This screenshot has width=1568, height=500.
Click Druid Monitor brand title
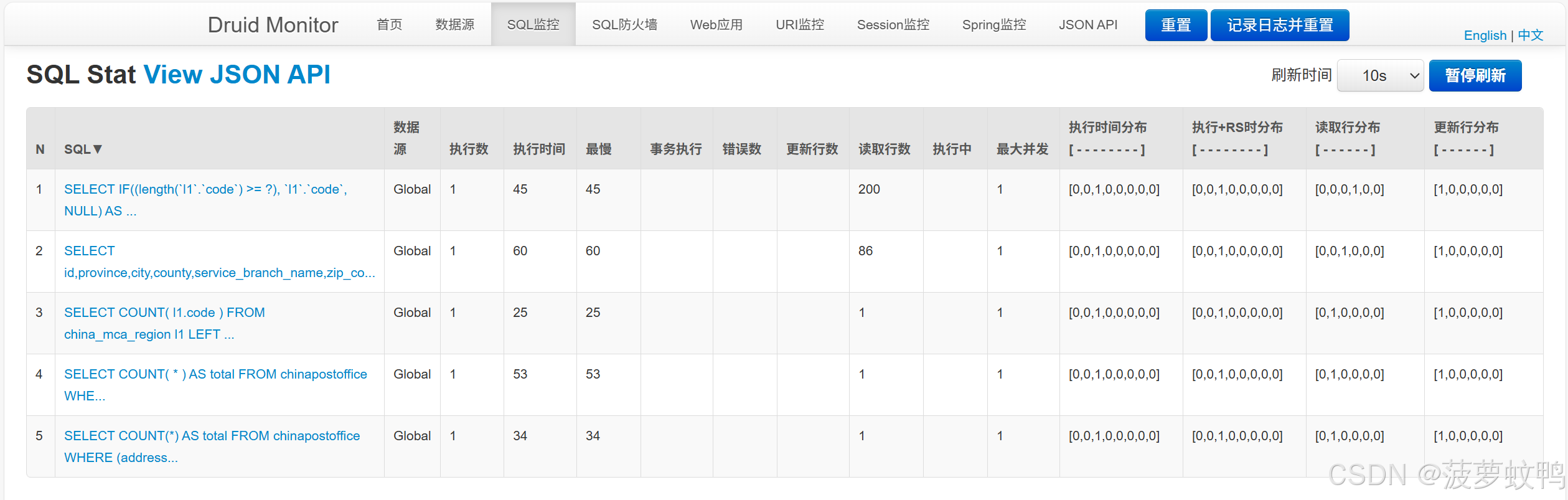click(x=273, y=24)
